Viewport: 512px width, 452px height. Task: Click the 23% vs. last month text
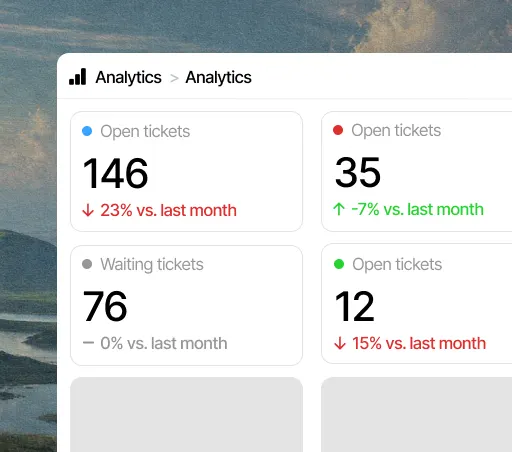[169, 211]
